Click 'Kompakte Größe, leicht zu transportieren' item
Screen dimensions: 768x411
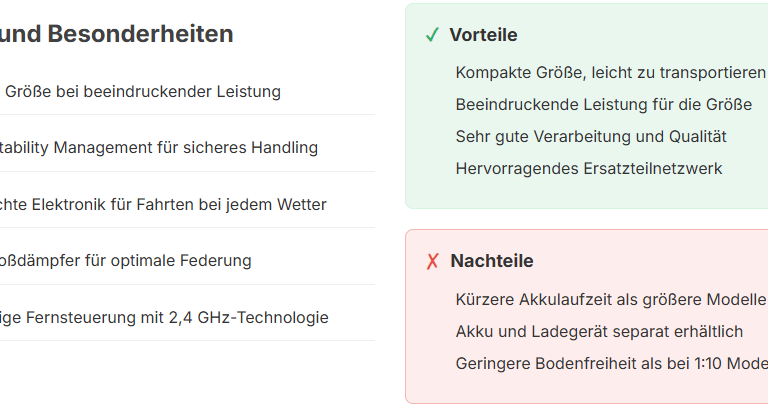tap(610, 73)
